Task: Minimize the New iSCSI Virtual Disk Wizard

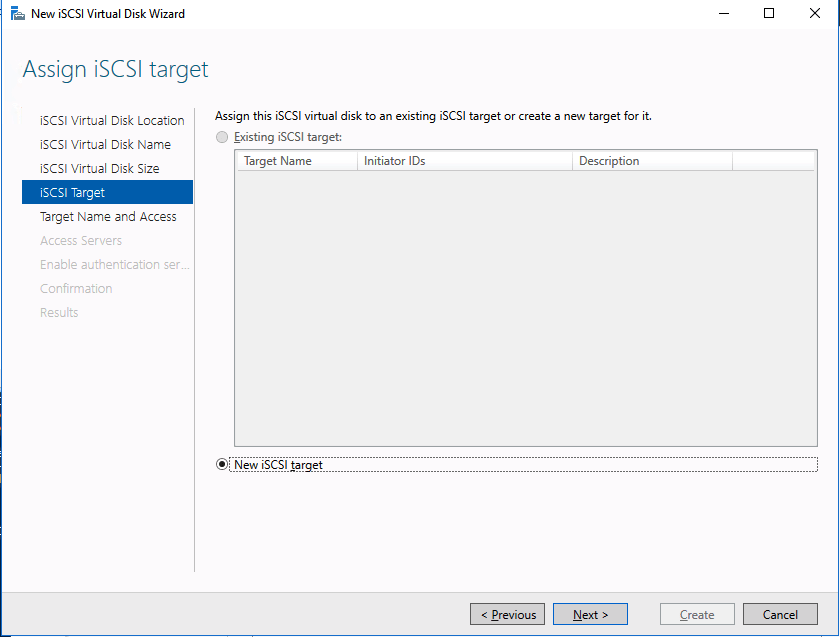Action: 722,14
